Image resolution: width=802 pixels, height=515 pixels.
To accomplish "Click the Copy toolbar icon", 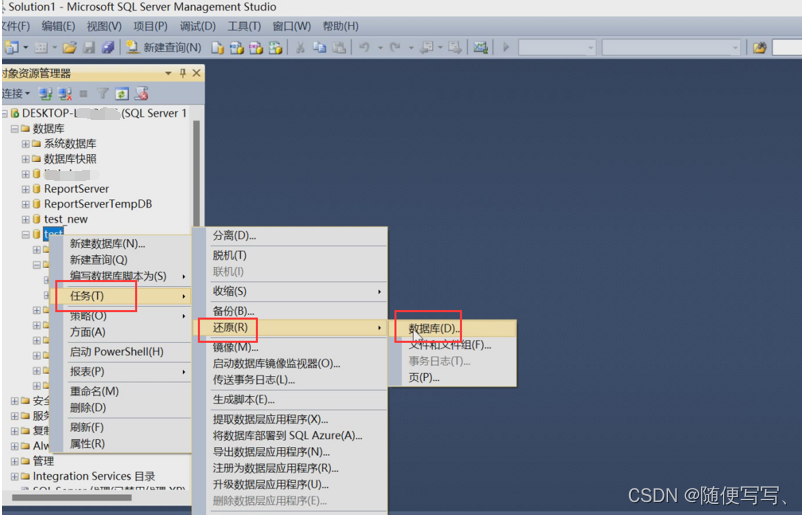I will 320,48.
